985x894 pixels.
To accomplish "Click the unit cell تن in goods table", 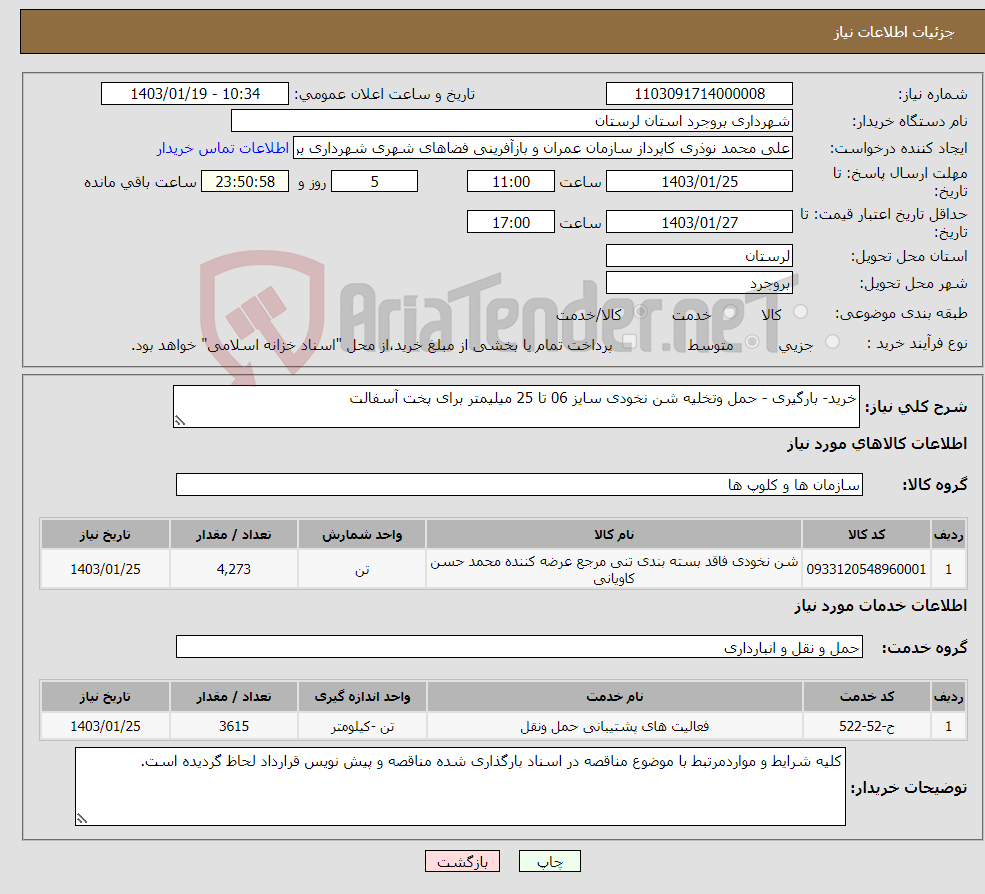I will click(362, 569).
